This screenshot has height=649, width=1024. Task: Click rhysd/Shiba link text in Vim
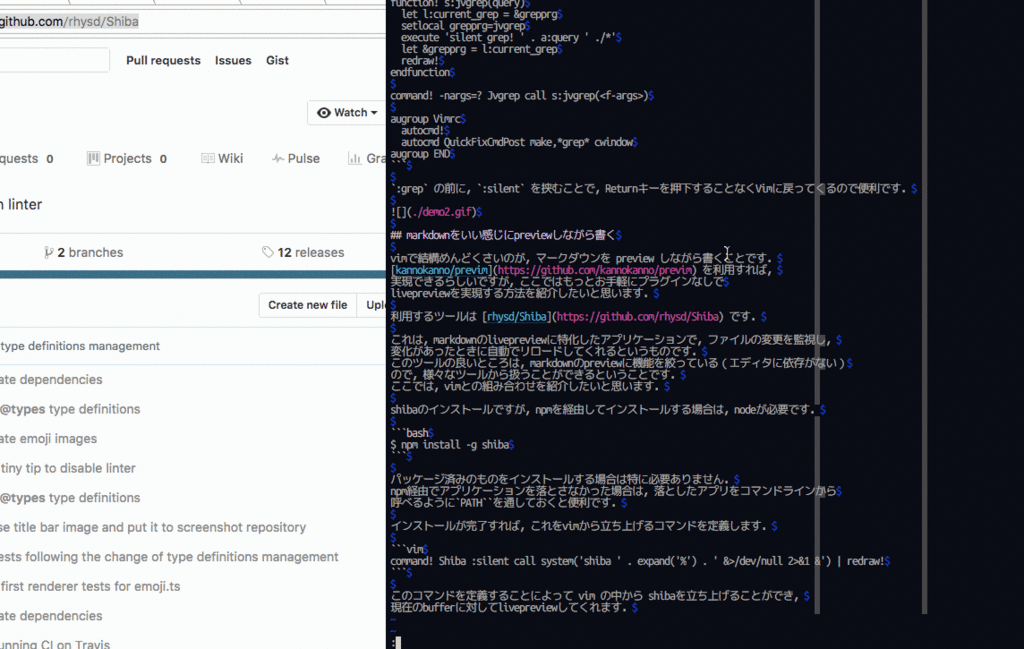point(517,317)
